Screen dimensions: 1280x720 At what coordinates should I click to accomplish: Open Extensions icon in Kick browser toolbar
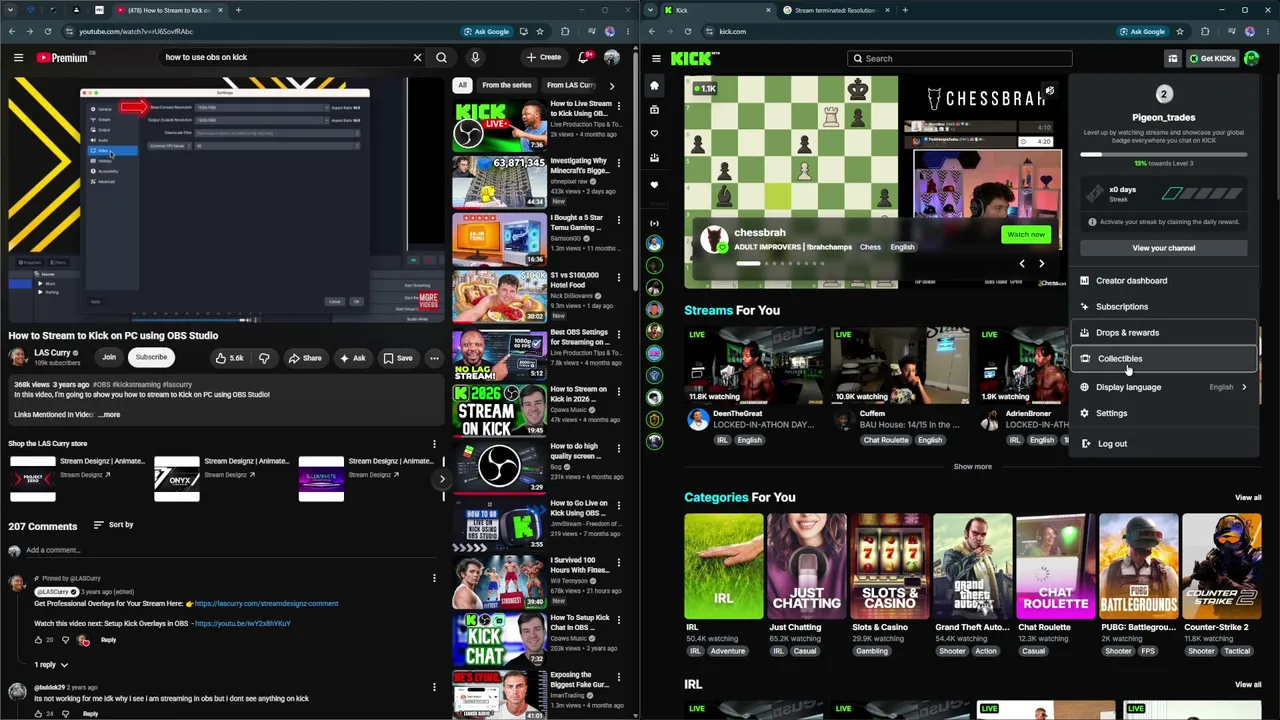click(x=1205, y=31)
